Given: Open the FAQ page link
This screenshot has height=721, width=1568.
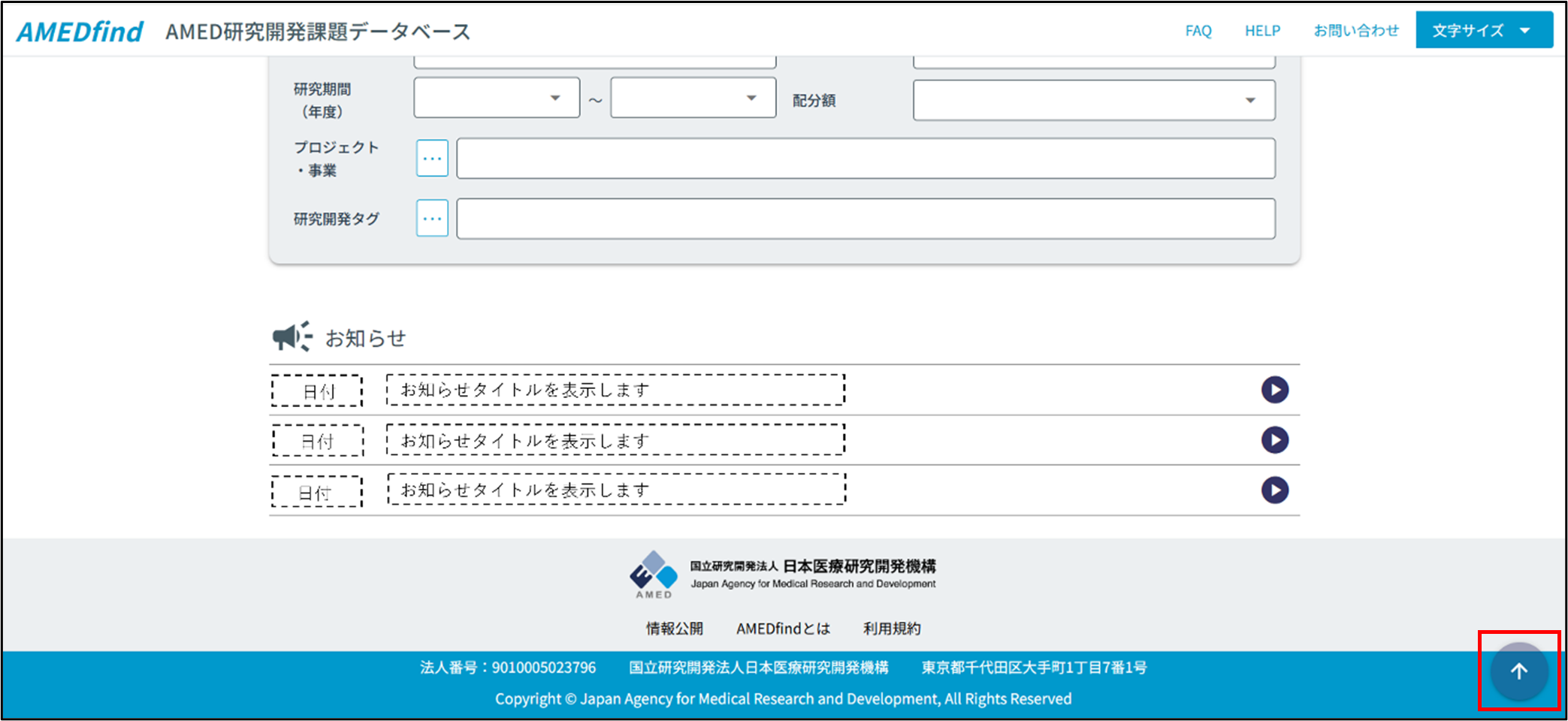Looking at the screenshot, I should point(1198,31).
